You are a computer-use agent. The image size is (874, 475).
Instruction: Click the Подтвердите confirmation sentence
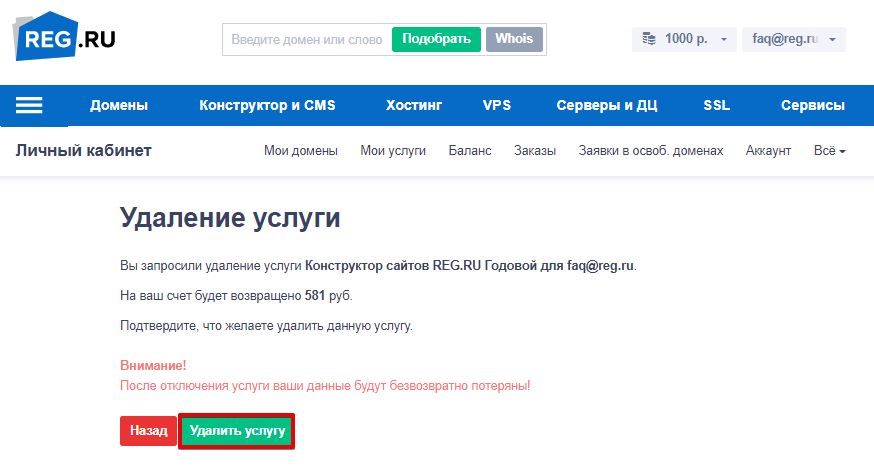tap(266, 326)
